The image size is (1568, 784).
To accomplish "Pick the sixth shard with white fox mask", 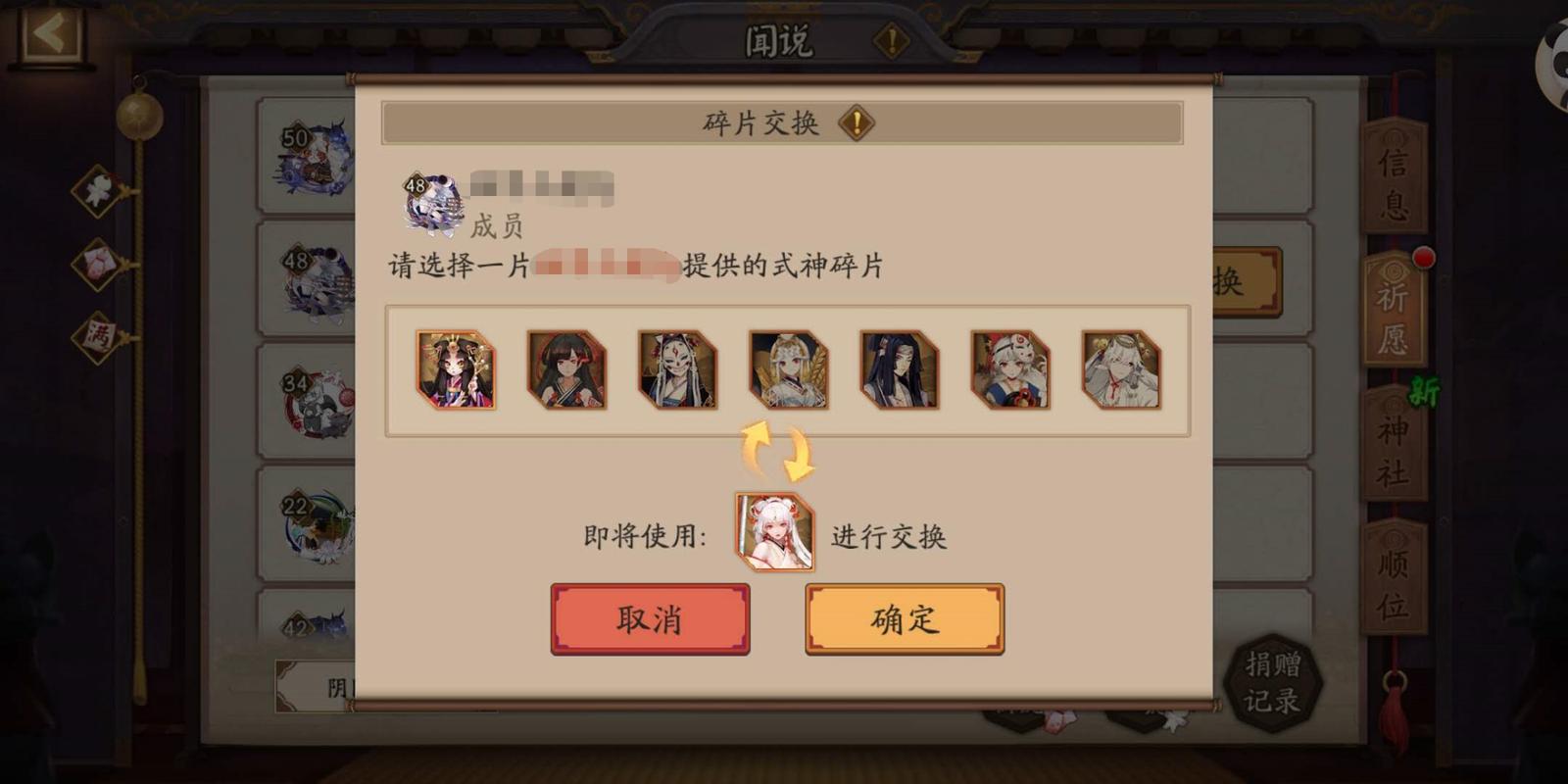I will (1010, 369).
